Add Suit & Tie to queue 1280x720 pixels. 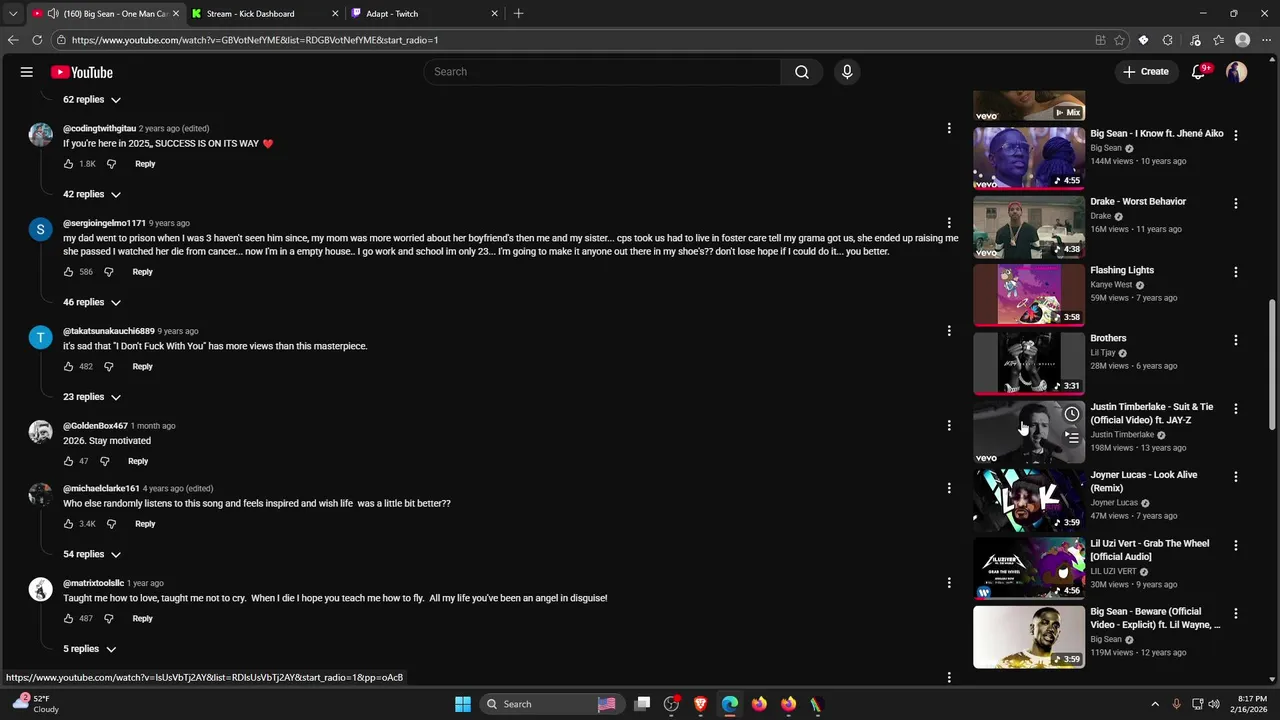point(1072,437)
